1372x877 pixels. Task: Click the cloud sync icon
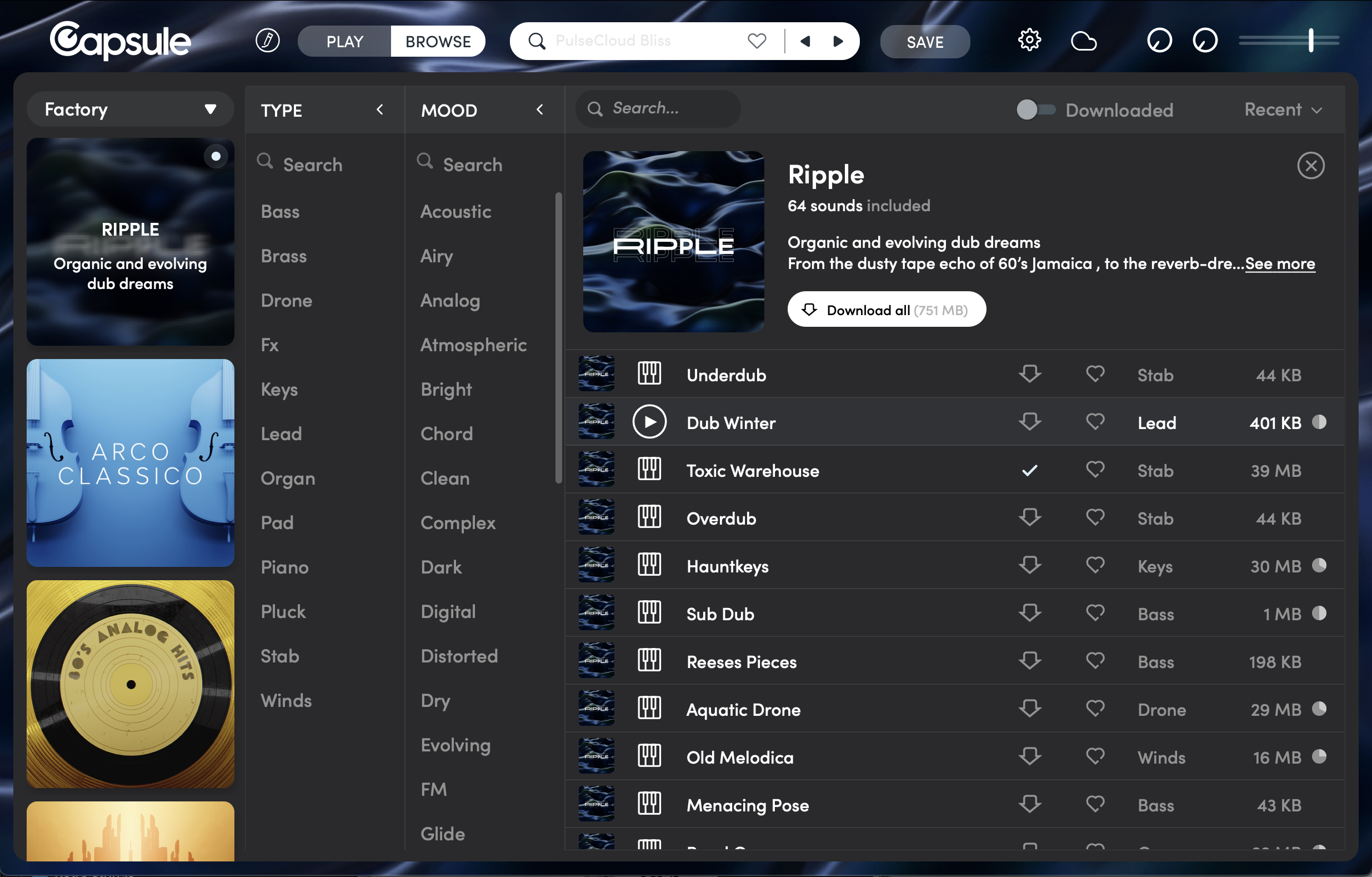tap(1083, 41)
